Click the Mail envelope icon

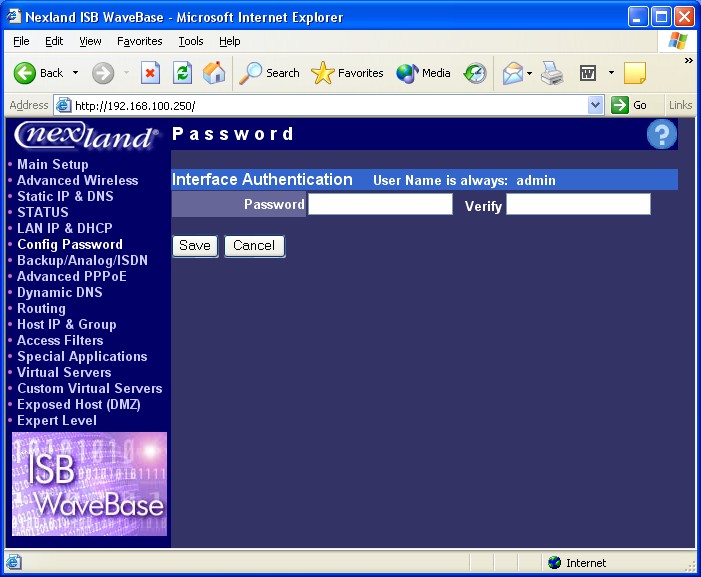click(512, 73)
